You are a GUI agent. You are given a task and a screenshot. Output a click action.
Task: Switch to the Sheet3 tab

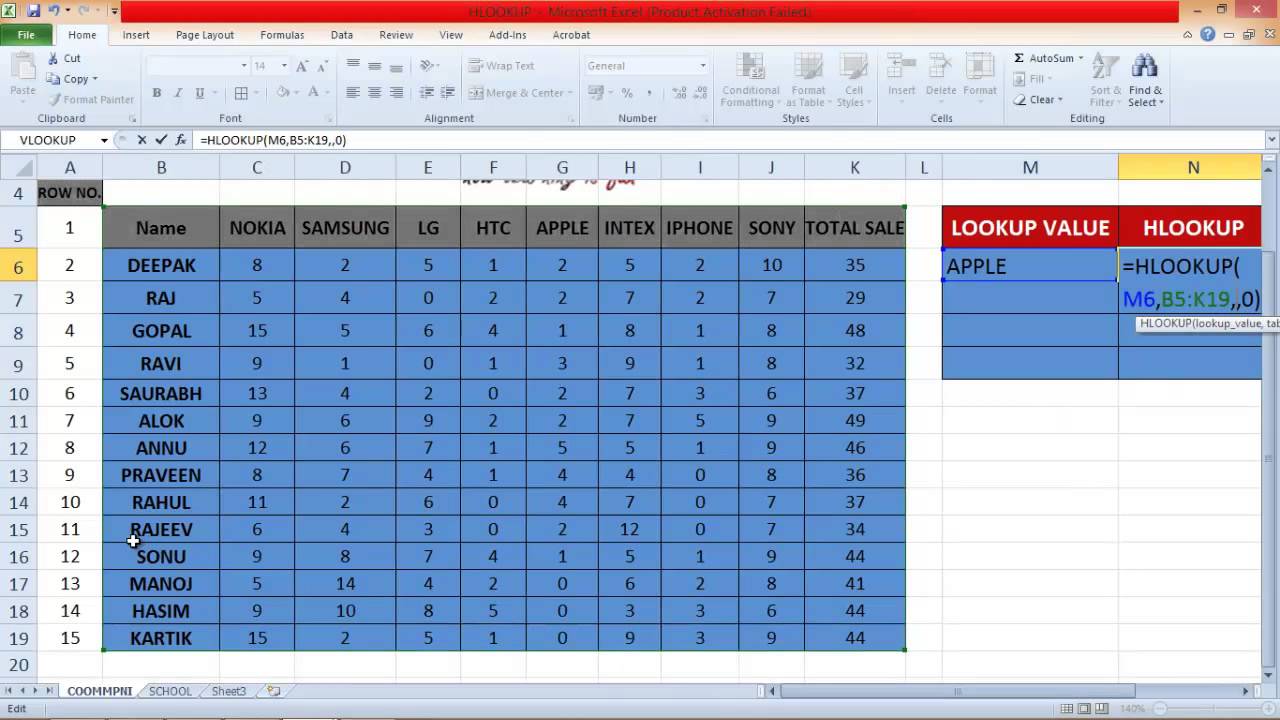[x=229, y=691]
